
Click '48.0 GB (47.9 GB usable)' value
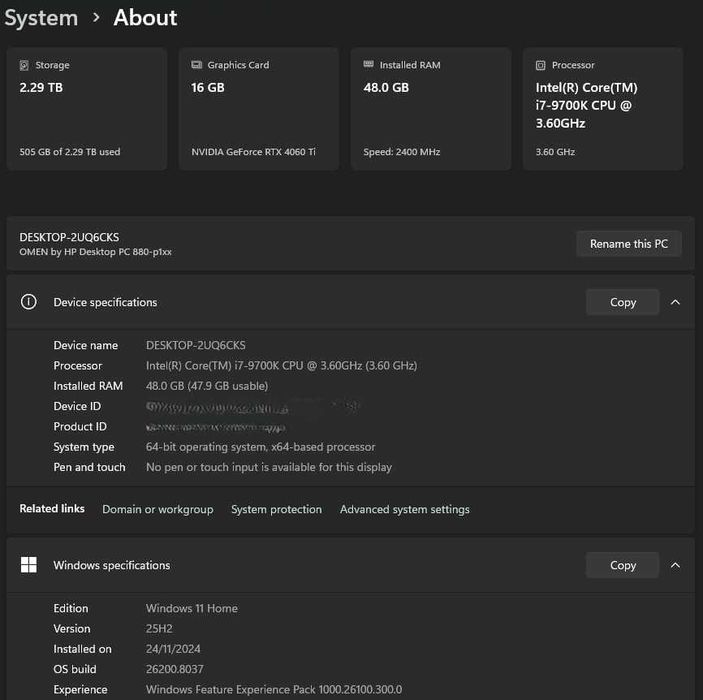point(207,386)
